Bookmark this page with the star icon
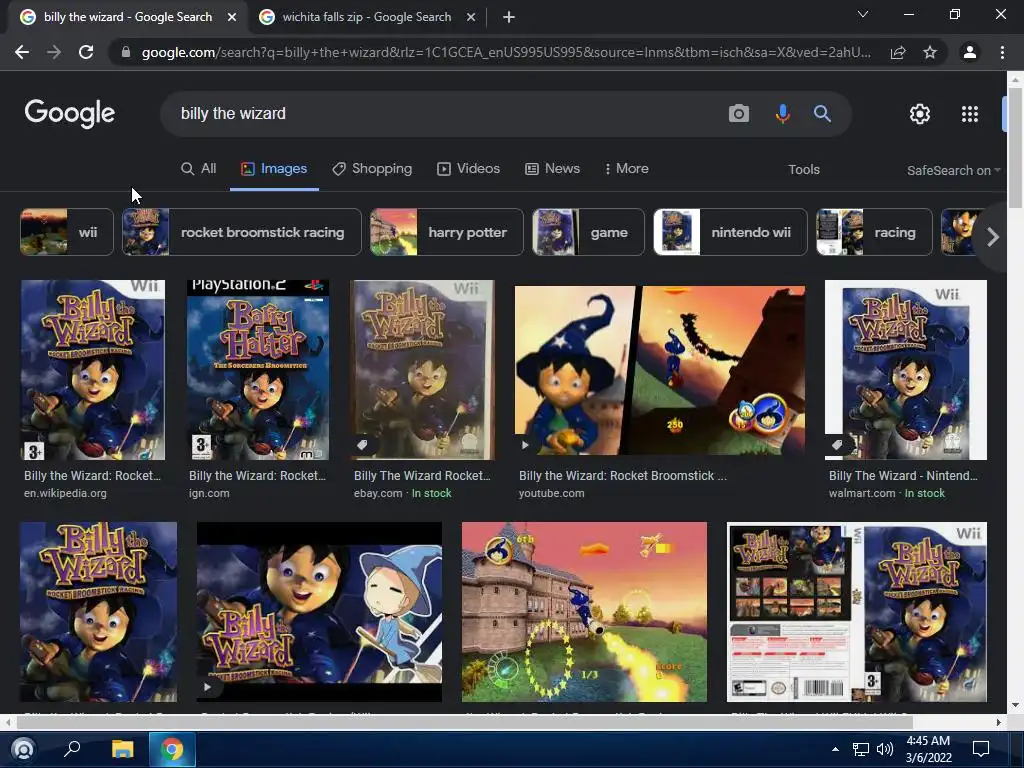This screenshot has width=1024, height=768. pyautogui.click(x=930, y=52)
